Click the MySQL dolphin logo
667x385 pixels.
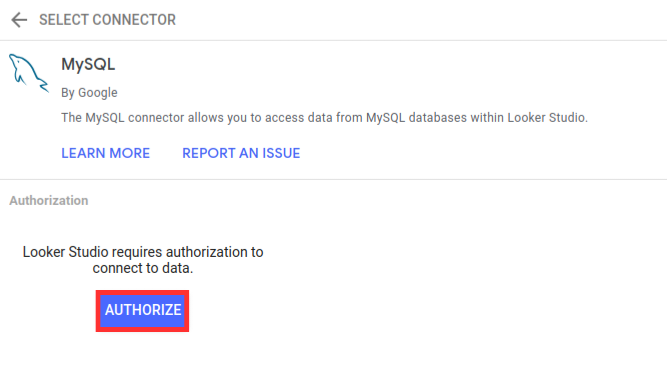pos(29,73)
